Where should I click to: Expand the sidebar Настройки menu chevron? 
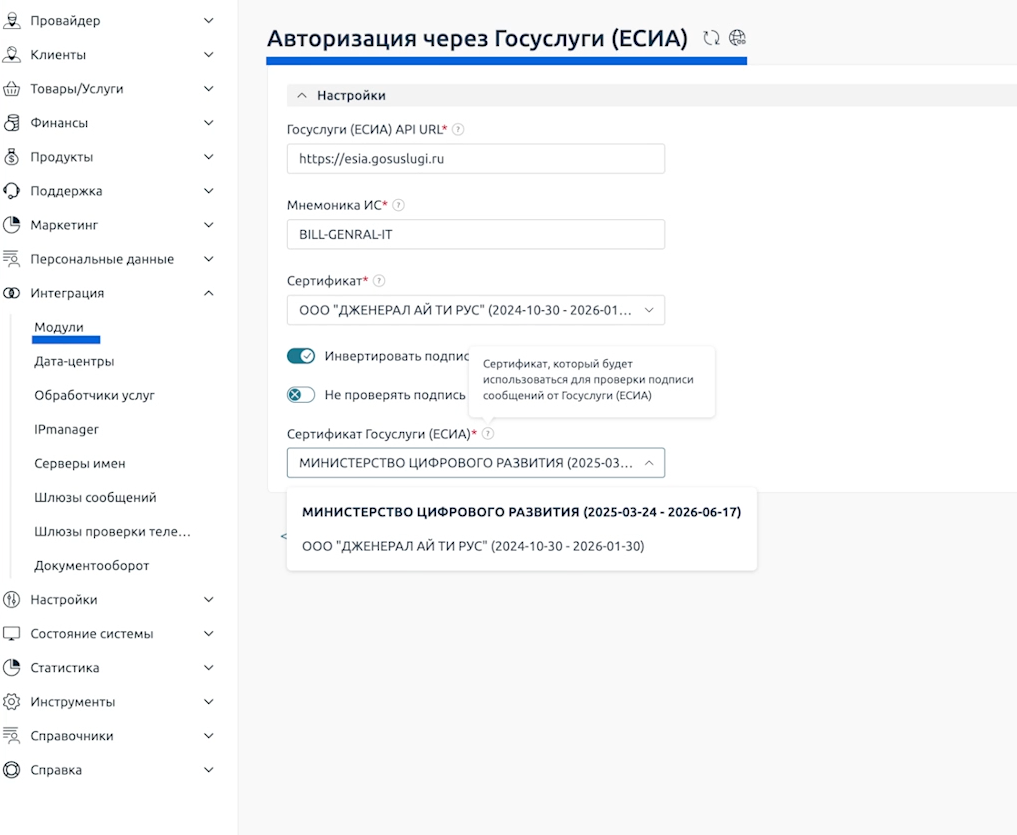click(209, 599)
